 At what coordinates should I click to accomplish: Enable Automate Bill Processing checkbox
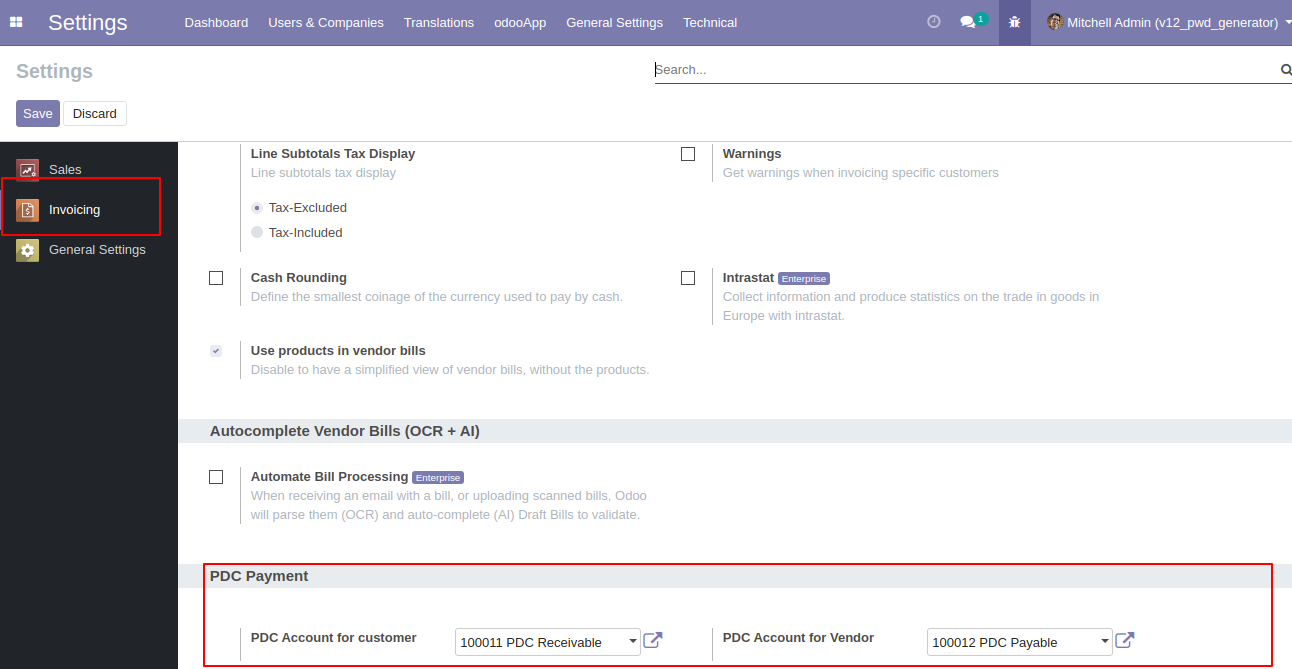click(x=216, y=477)
